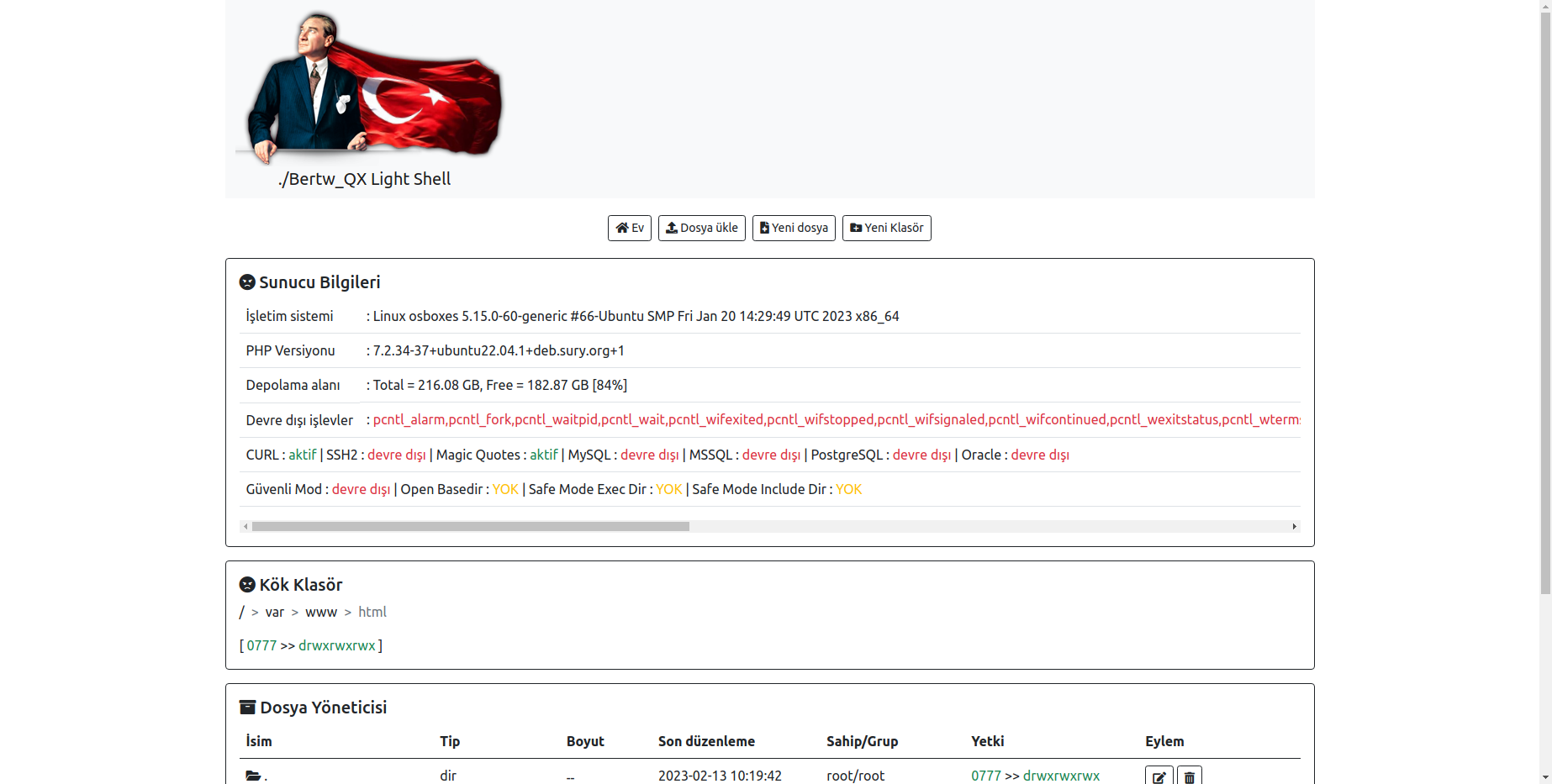Click the Sunucu Bilgileri face icon
Screen dimensions: 1552x784
coord(247,282)
